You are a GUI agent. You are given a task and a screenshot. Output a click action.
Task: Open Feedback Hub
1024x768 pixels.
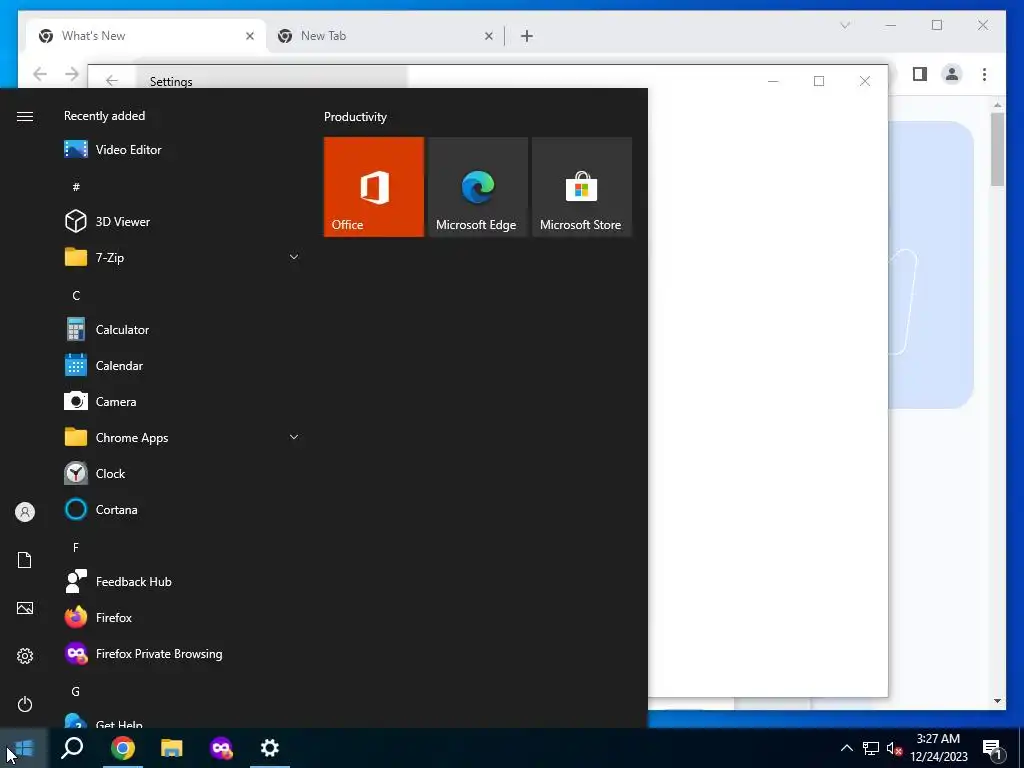(182, 582)
